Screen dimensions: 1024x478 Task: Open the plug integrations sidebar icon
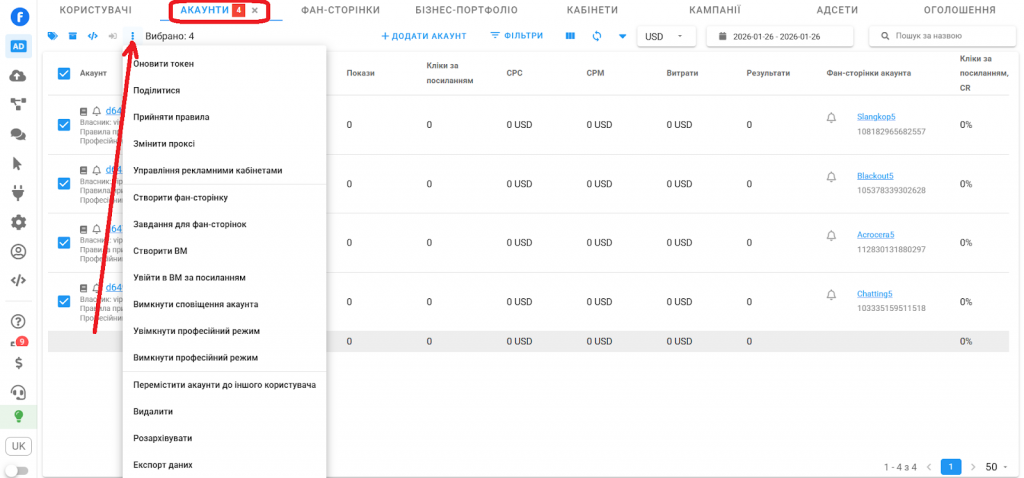[x=18, y=193]
